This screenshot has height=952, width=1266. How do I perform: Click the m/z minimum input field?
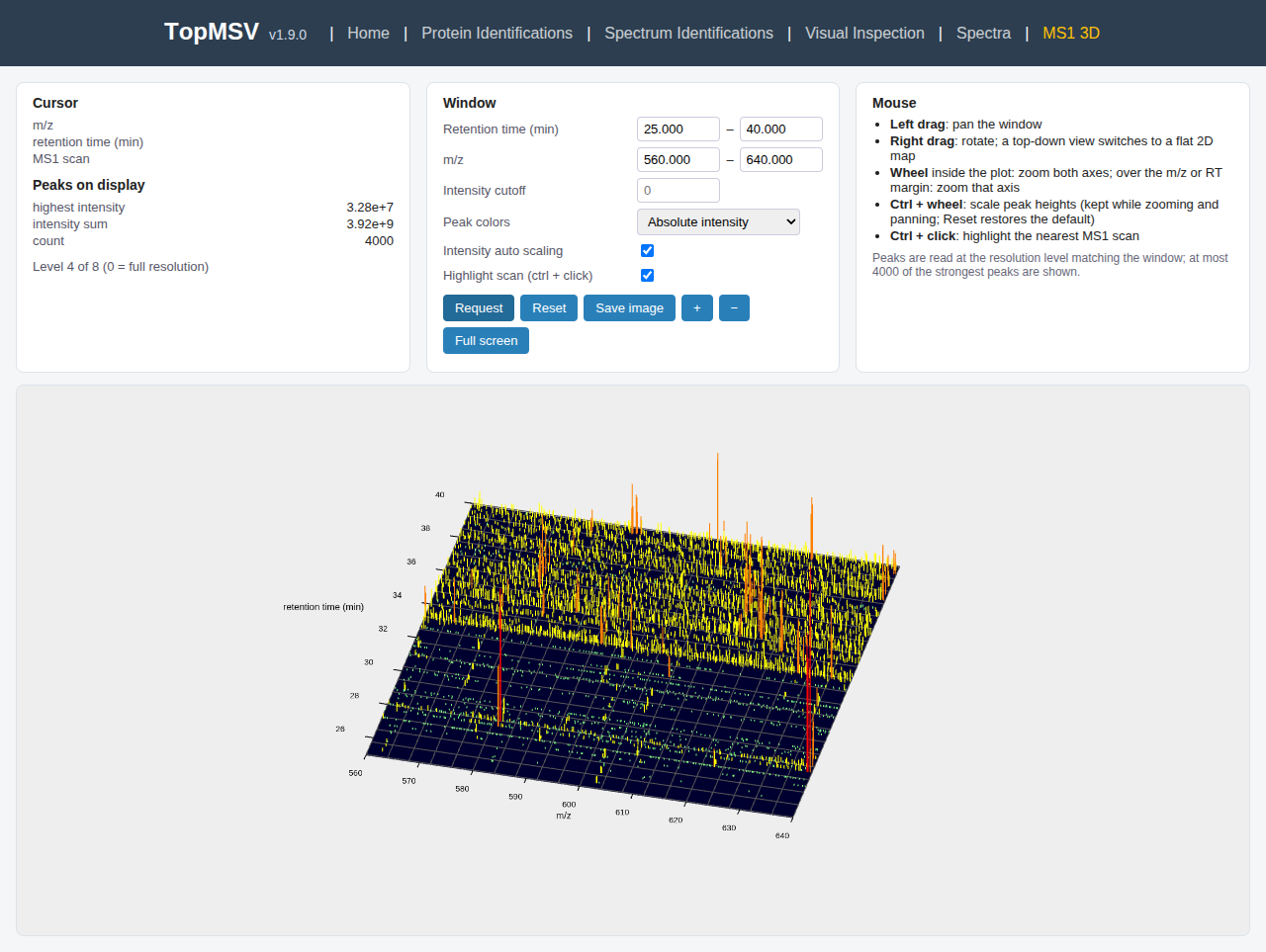pos(678,160)
